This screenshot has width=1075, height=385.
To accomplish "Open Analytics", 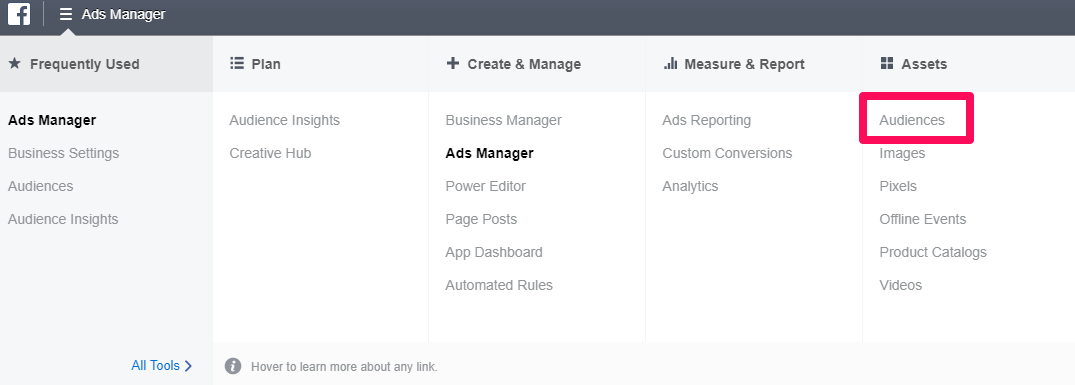I will tap(690, 186).
